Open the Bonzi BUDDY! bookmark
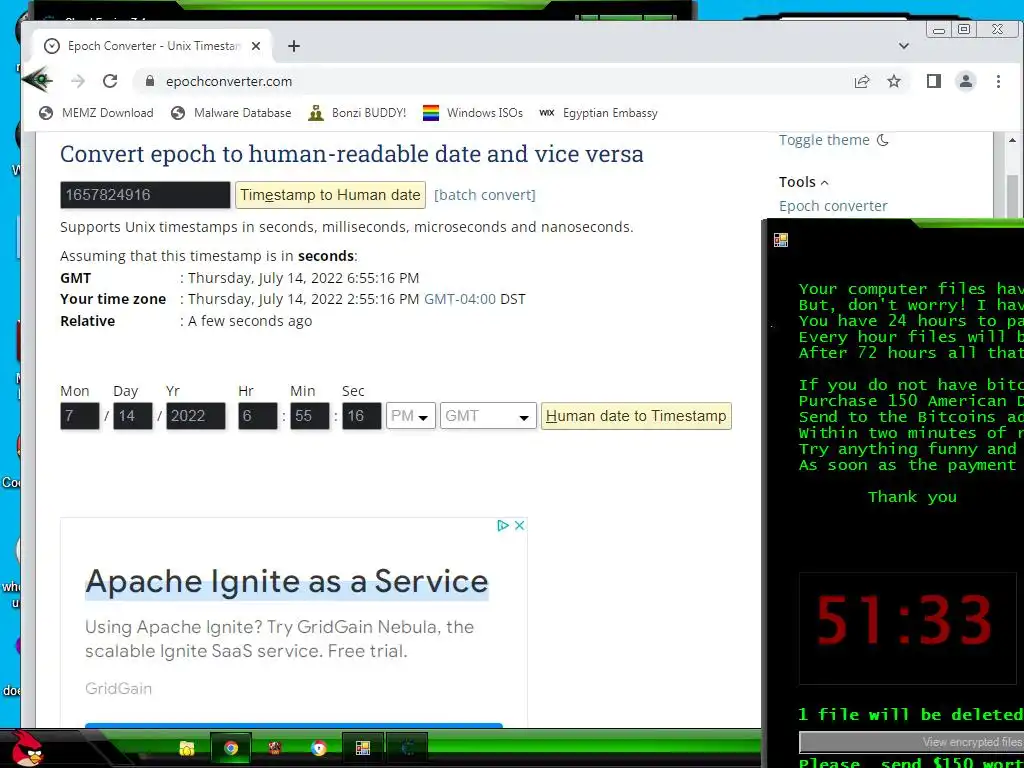This screenshot has height=768, width=1024. 357,113
